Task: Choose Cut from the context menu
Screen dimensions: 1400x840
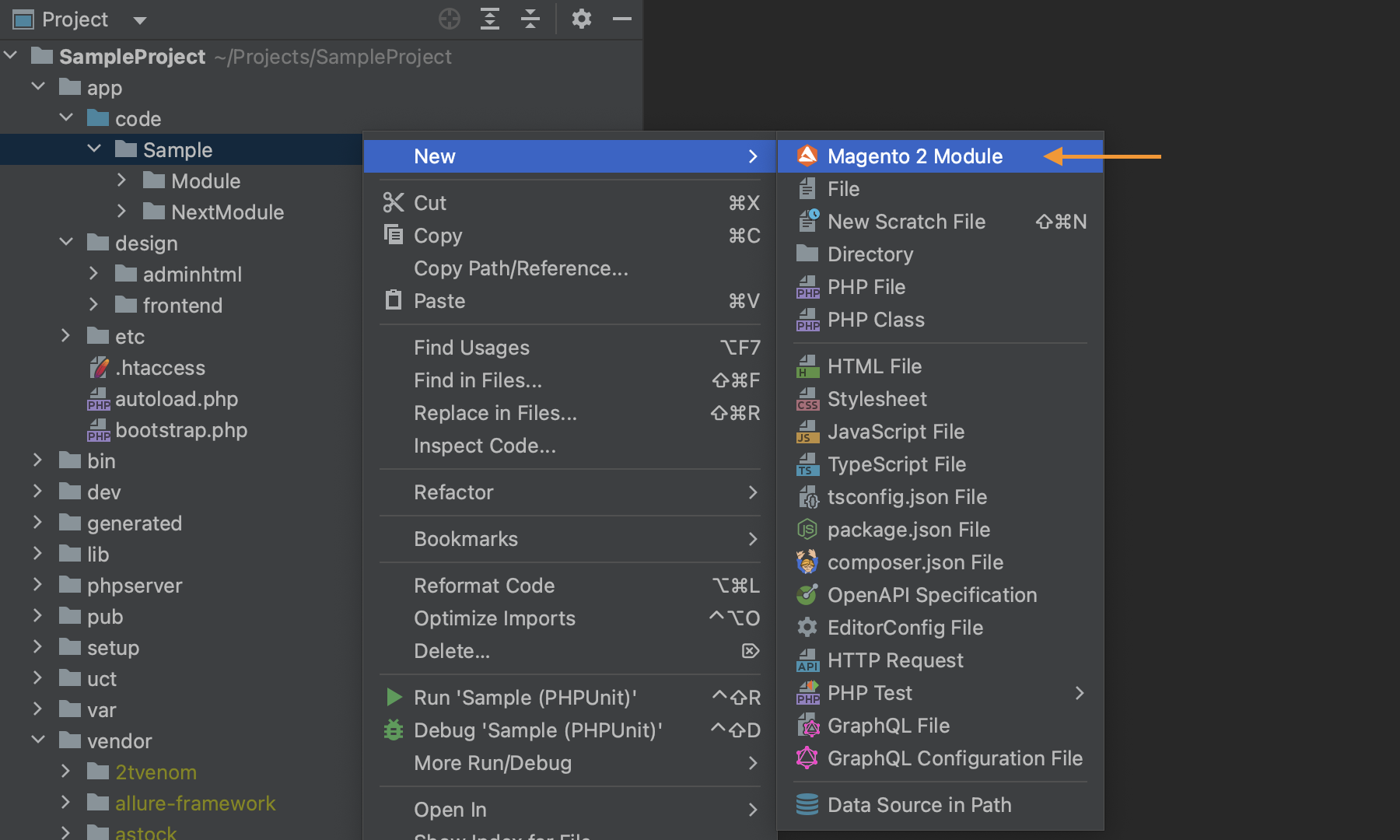Action: pos(570,203)
